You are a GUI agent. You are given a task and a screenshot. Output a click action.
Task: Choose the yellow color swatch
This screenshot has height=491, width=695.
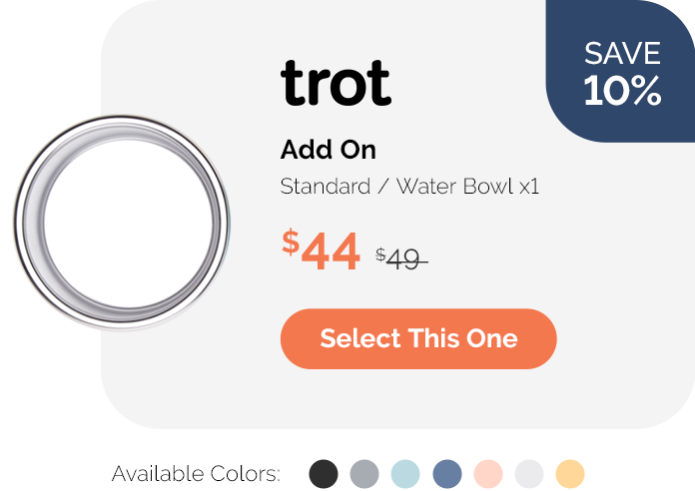coord(570,474)
